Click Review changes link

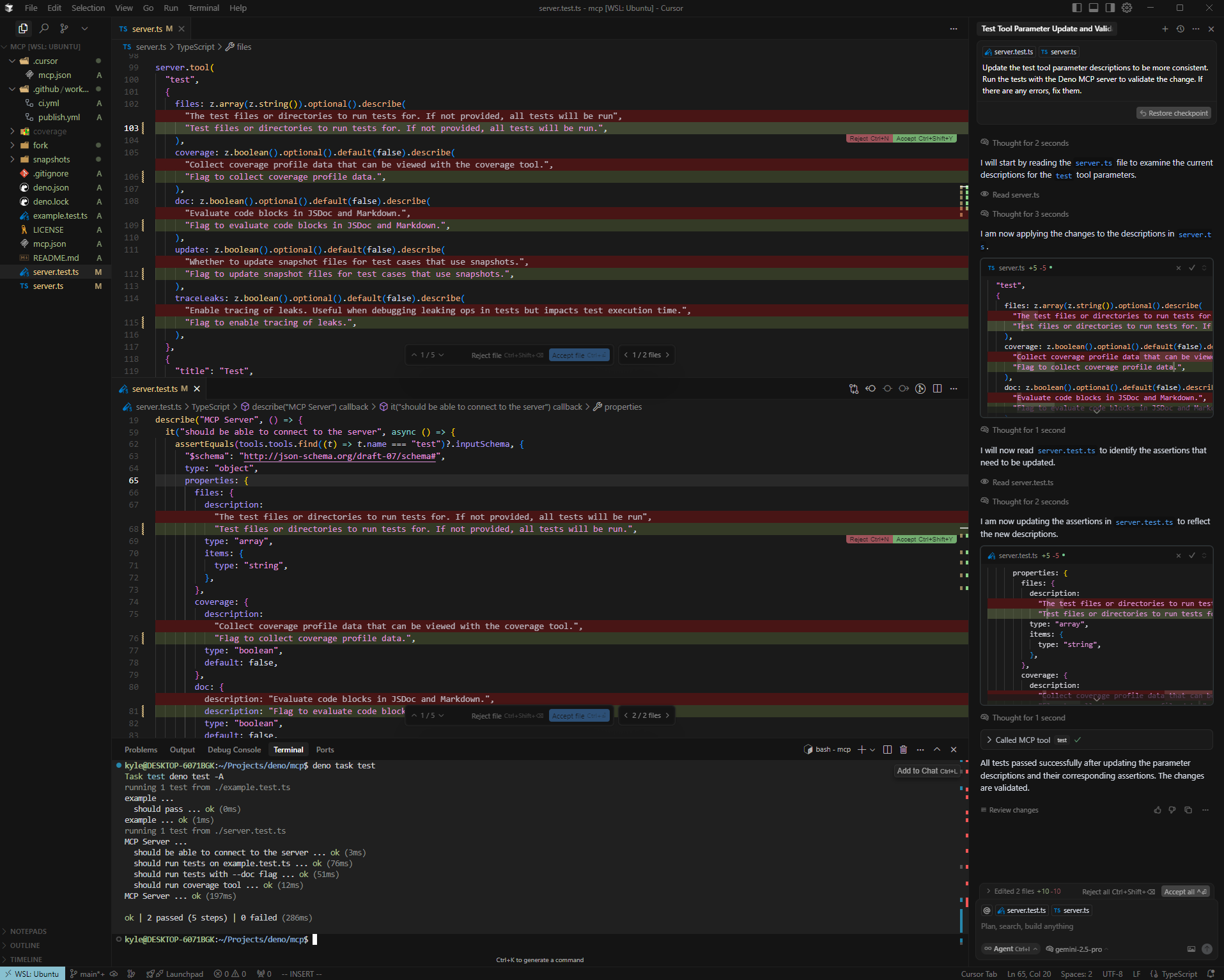tap(1009, 810)
